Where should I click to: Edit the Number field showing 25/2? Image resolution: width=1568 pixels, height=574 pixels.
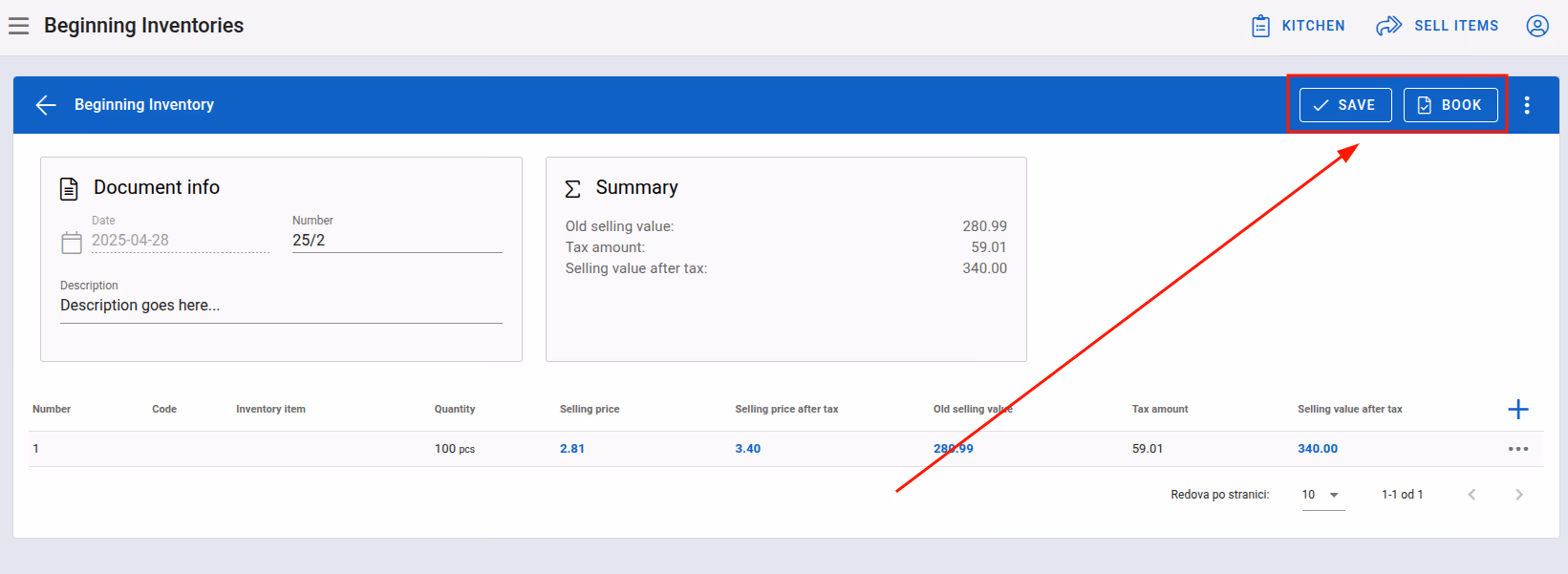[397, 241]
